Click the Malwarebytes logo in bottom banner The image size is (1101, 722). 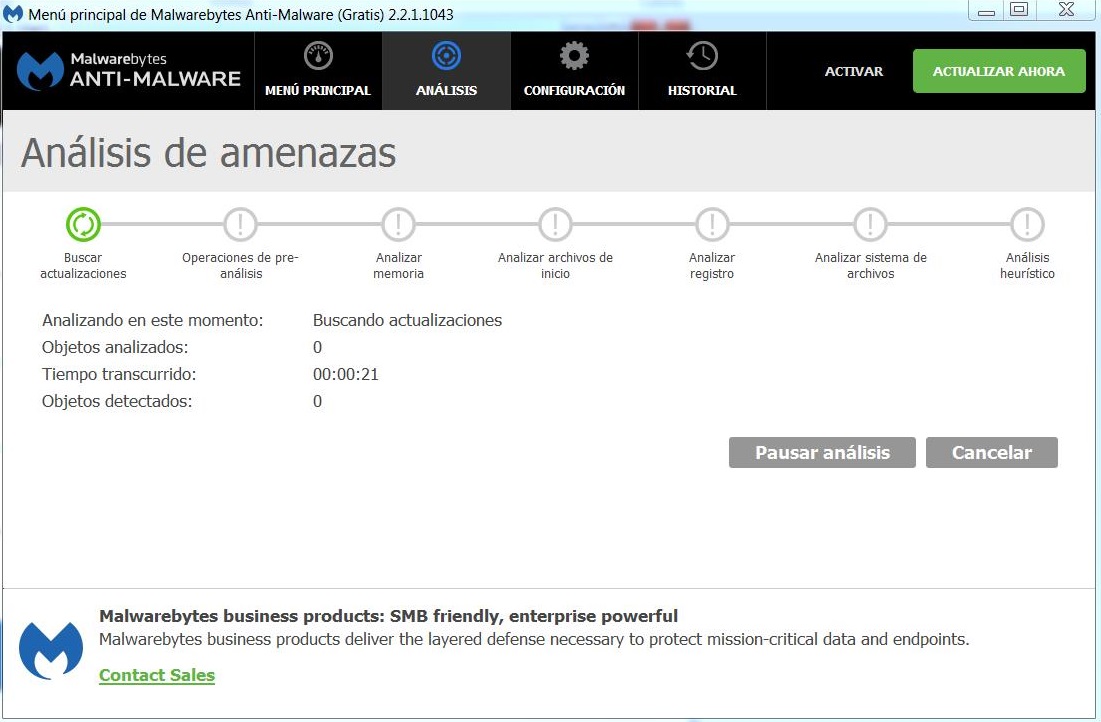[x=51, y=650]
